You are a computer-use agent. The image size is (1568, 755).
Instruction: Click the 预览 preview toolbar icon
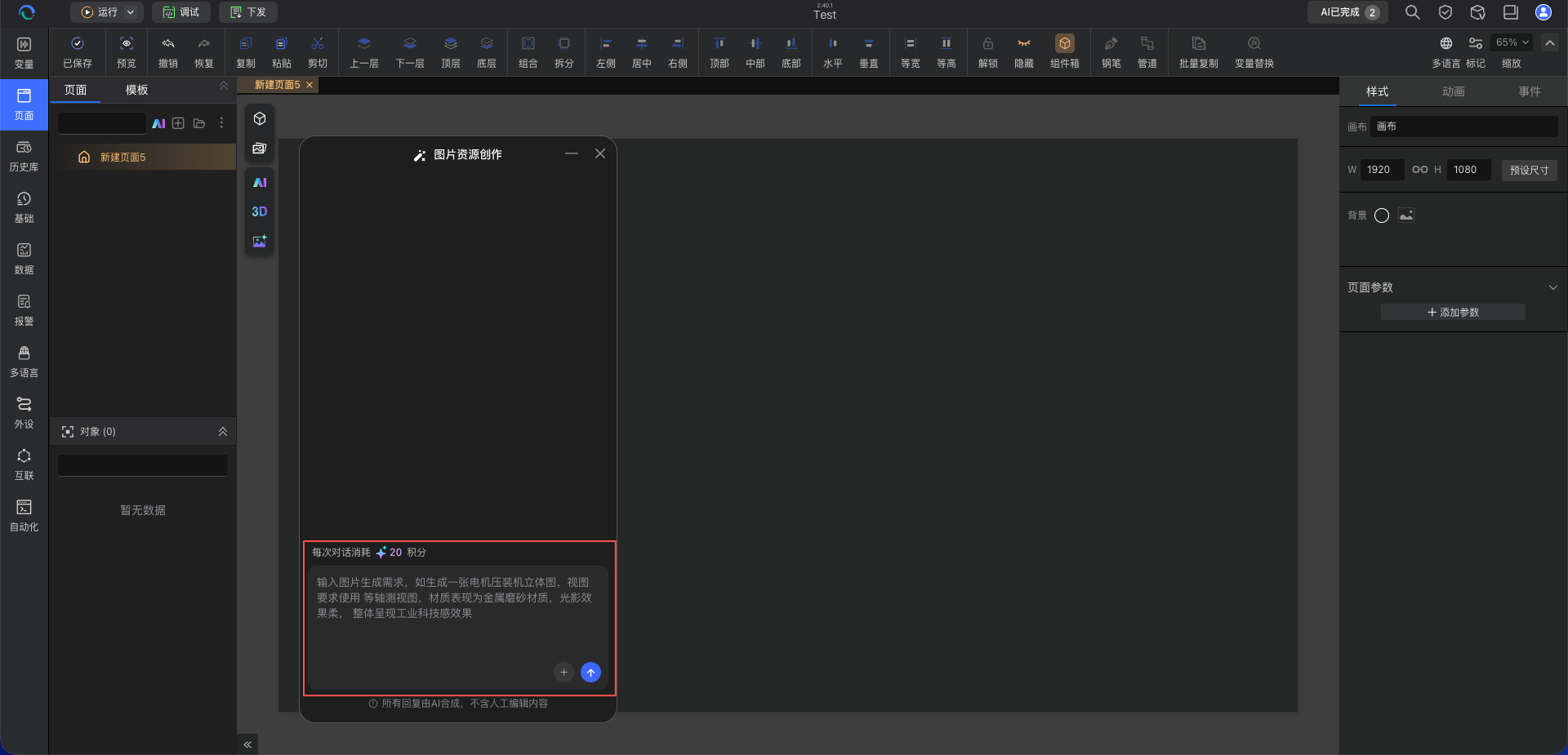[x=127, y=52]
